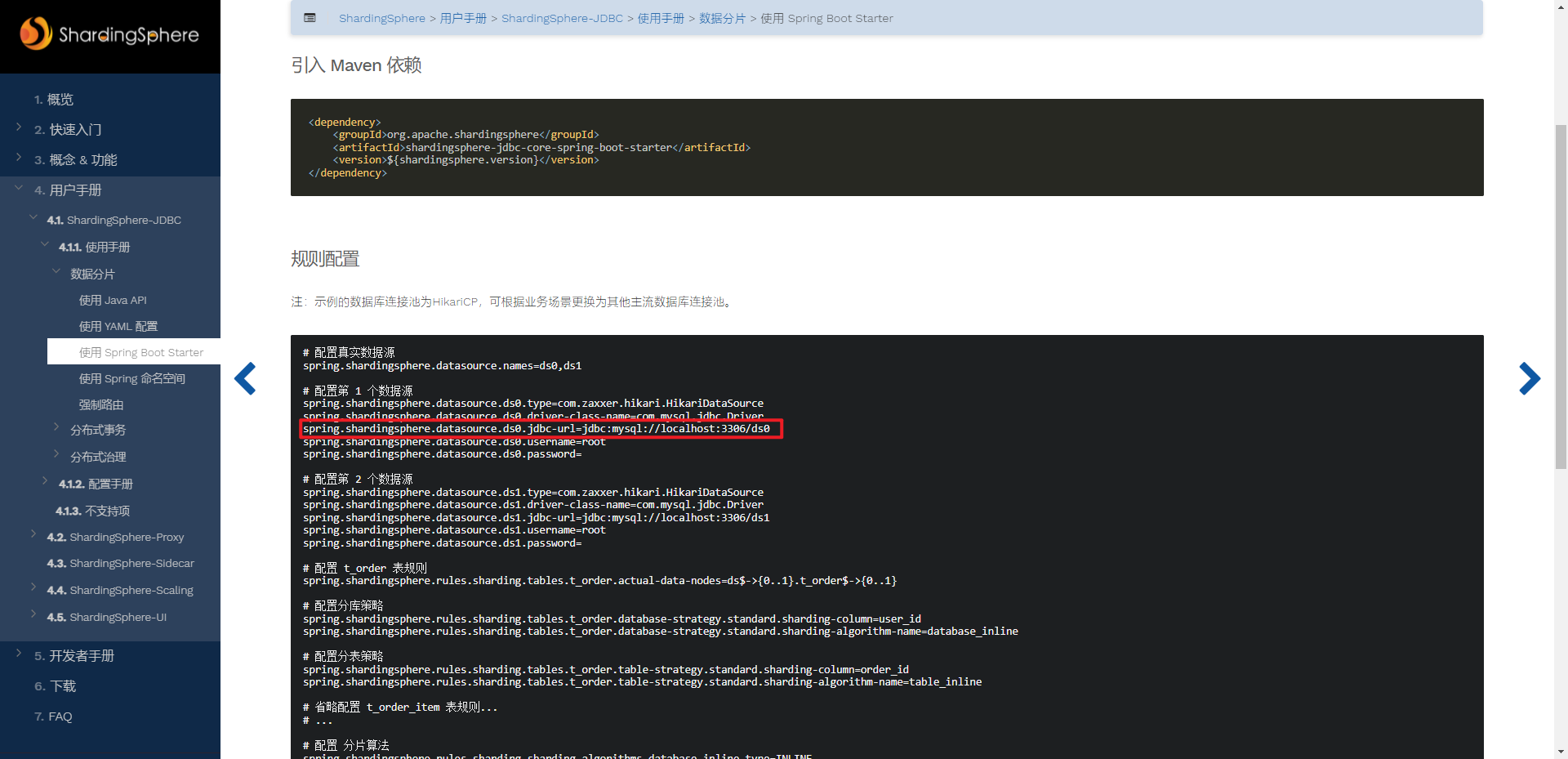Expand the 分布式治理 section

click(x=55, y=456)
